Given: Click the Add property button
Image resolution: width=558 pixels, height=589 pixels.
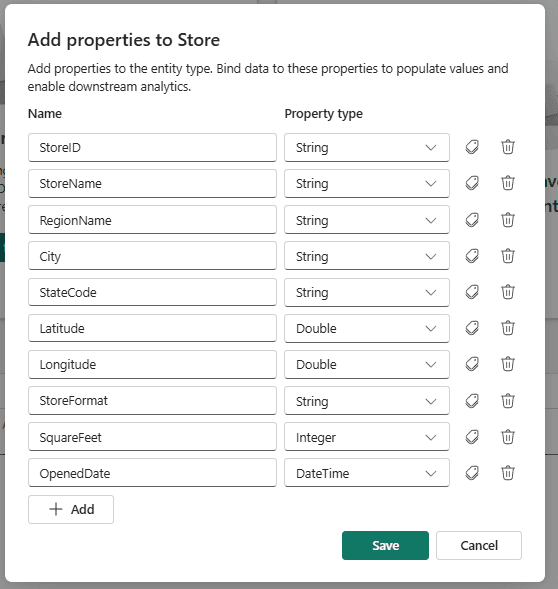Looking at the screenshot, I should 71,509.
